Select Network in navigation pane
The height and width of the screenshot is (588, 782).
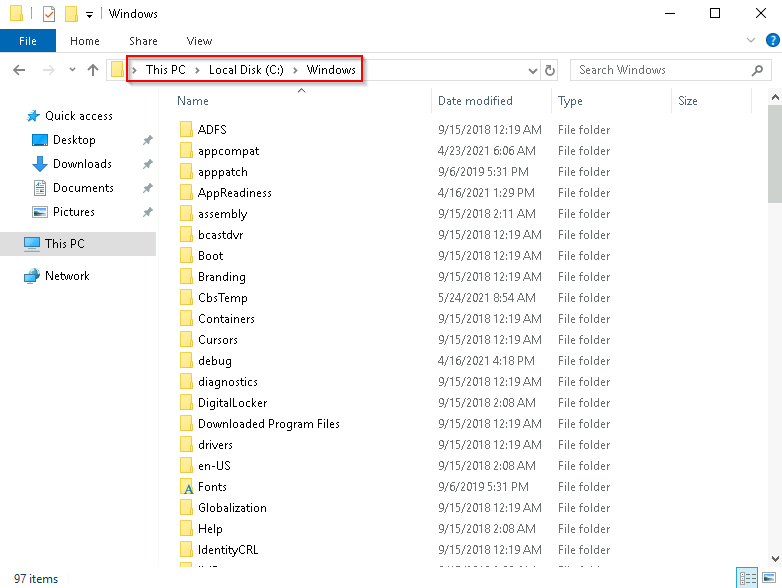coord(67,276)
